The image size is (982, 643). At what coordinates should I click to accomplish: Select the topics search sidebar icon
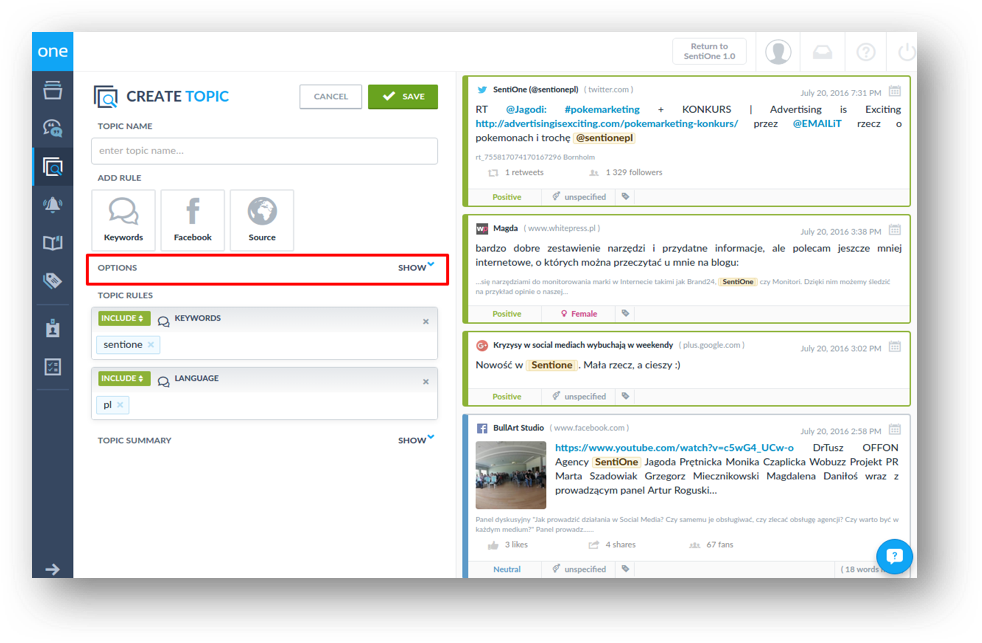click(x=53, y=167)
